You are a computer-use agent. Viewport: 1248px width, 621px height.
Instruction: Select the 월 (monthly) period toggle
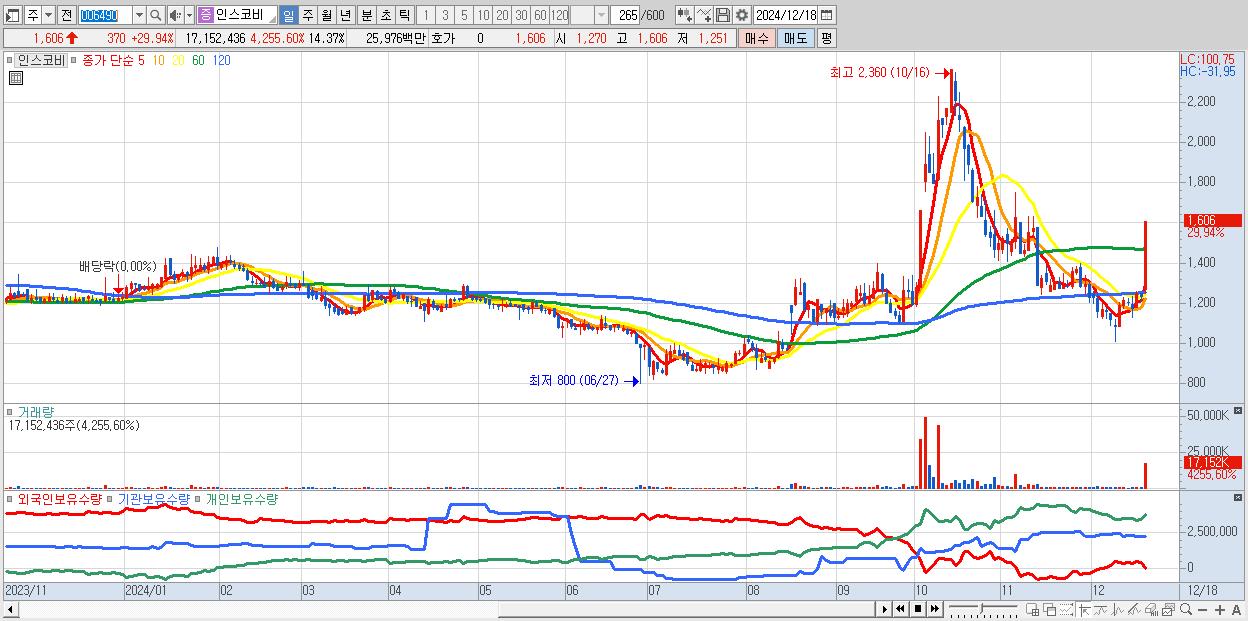(326, 15)
